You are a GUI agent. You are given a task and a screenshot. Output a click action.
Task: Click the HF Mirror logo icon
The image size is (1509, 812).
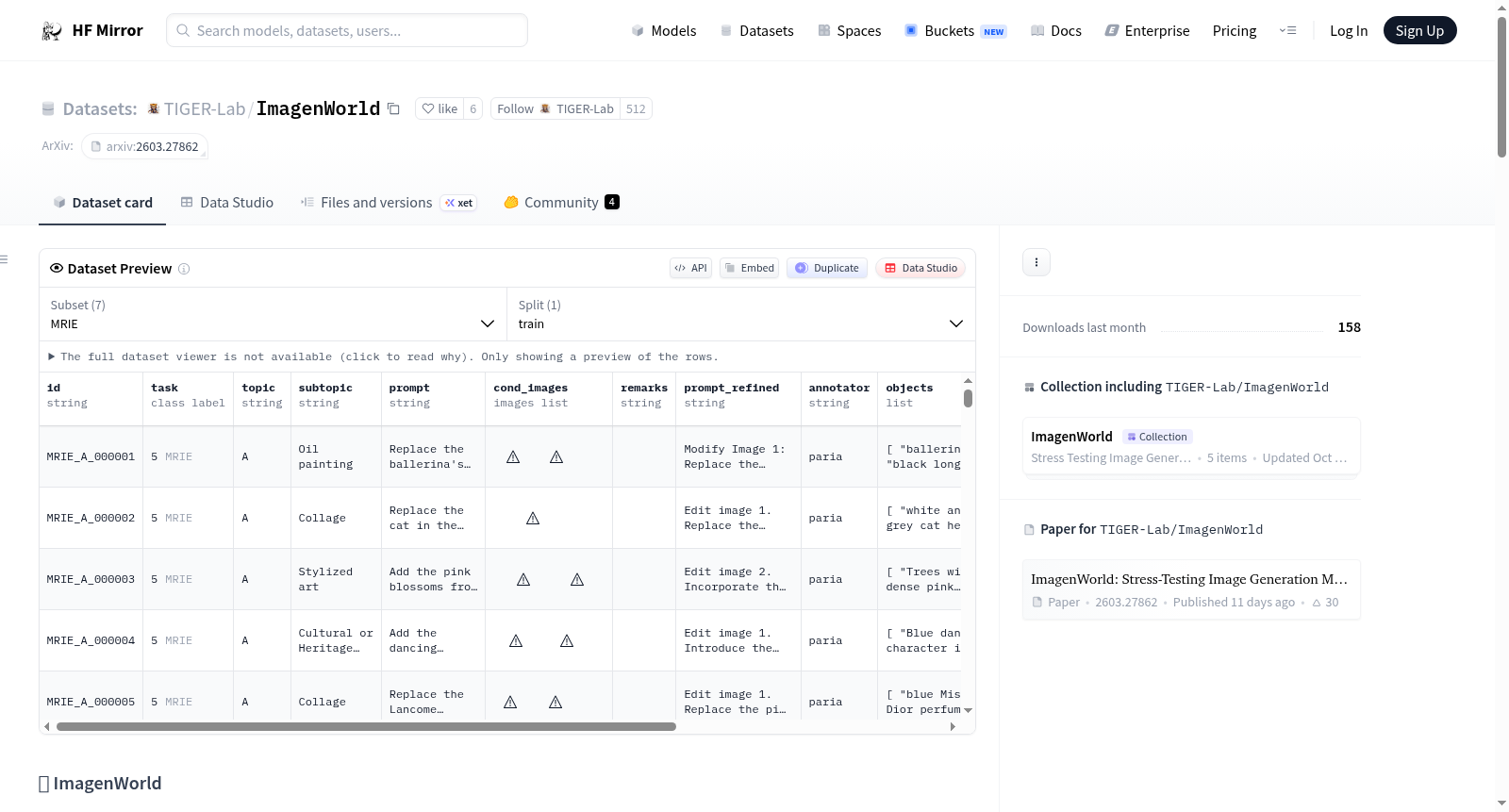pos(52,31)
